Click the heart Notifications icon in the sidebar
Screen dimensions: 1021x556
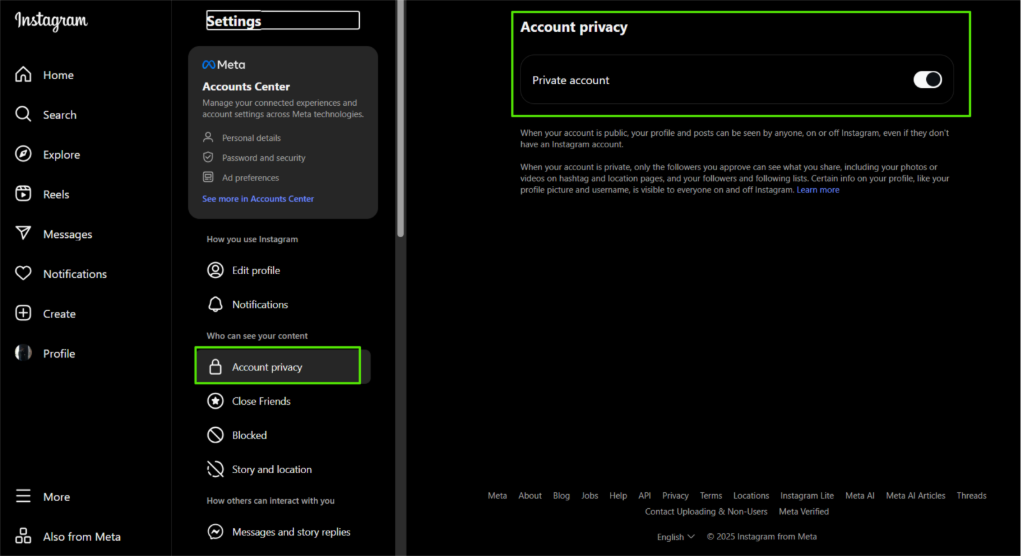23,274
